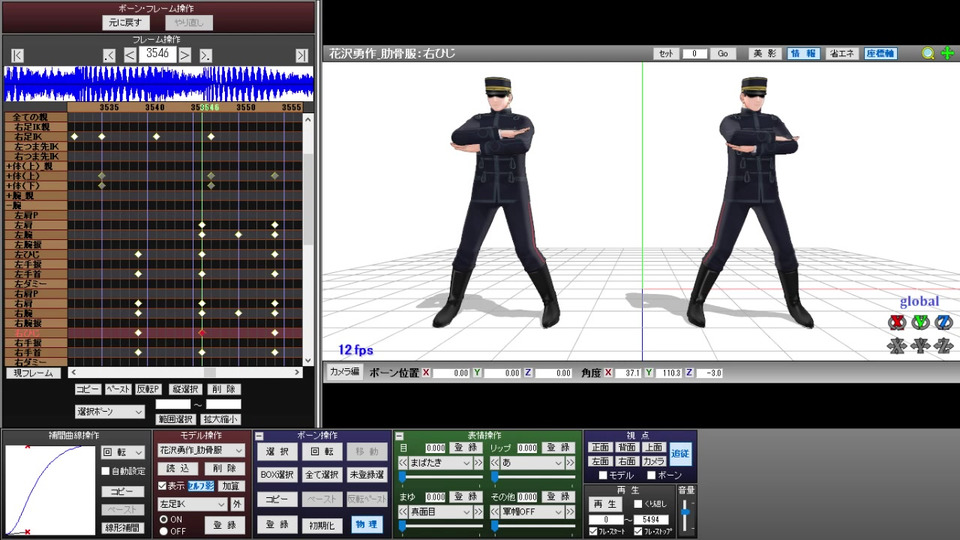Toggle the 自動設定 checkbox
The height and width of the screenshot is (540, 960).
107,470
